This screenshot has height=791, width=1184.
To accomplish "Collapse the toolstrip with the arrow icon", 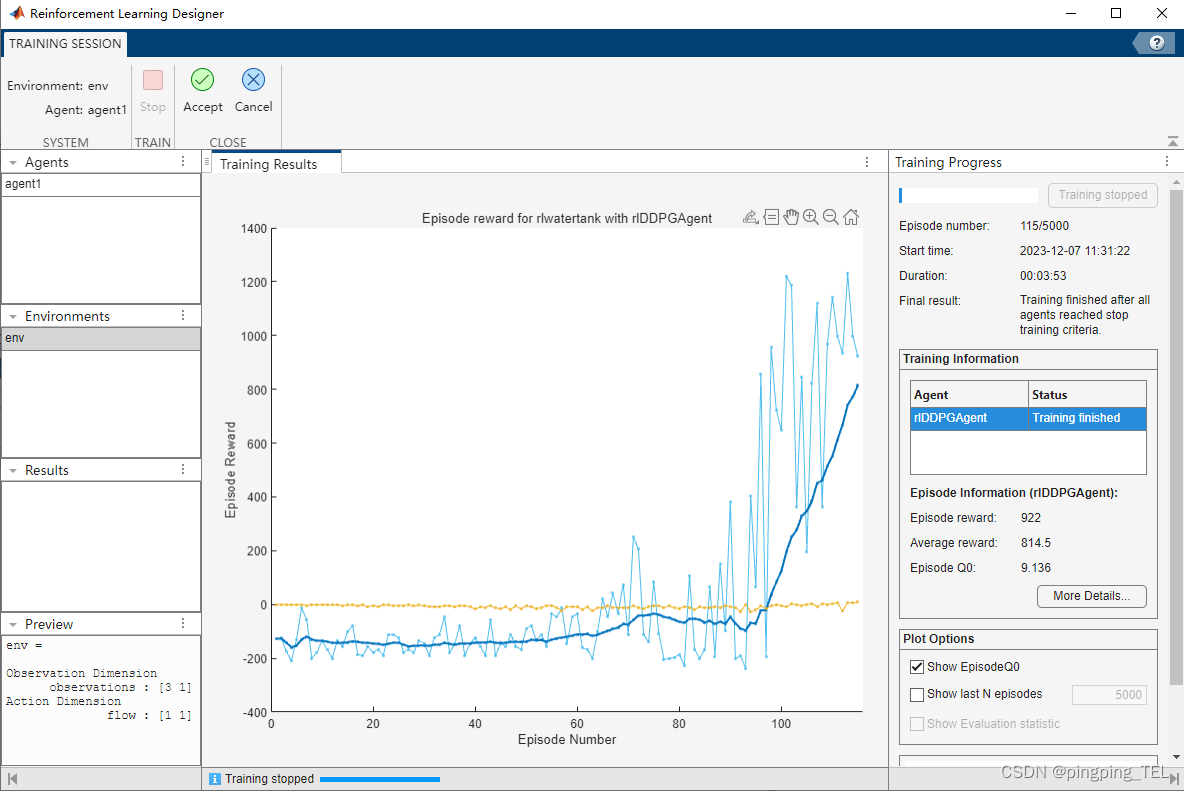I will (x=1173, y=141).
